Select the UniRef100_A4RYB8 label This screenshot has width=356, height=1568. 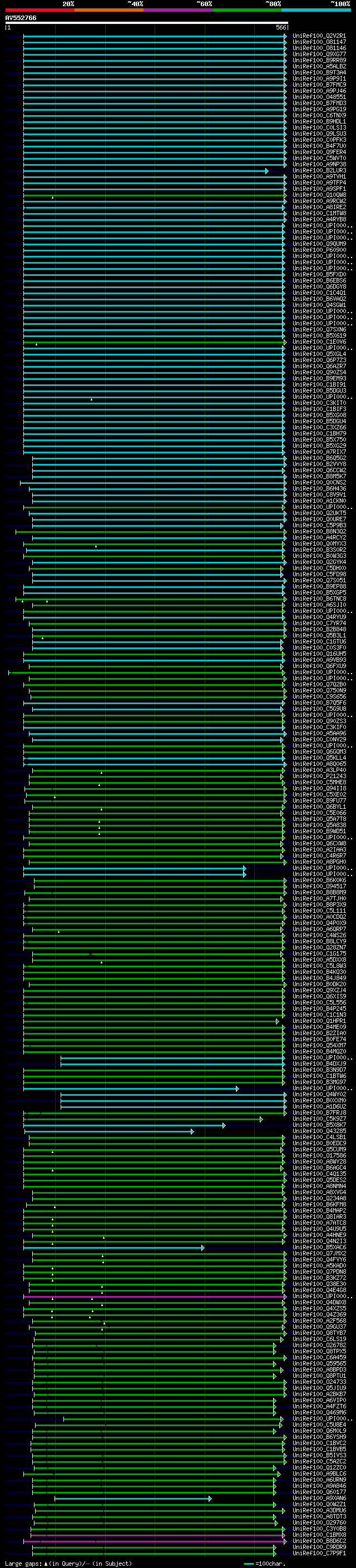pyautogui.click(x=319, y=219)
